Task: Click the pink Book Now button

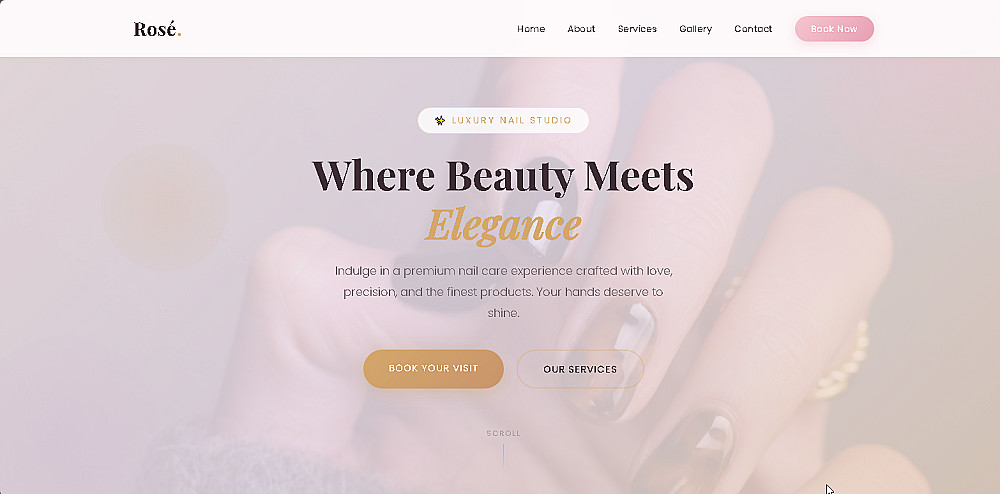Action: coord(834,29)
